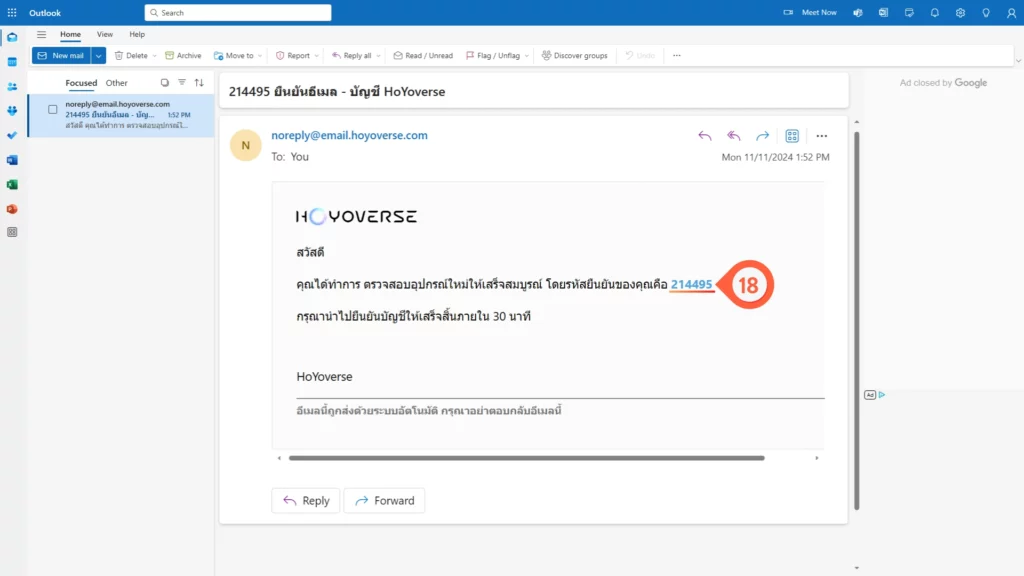Switch to the View ribbon tab

pos(104,35)
